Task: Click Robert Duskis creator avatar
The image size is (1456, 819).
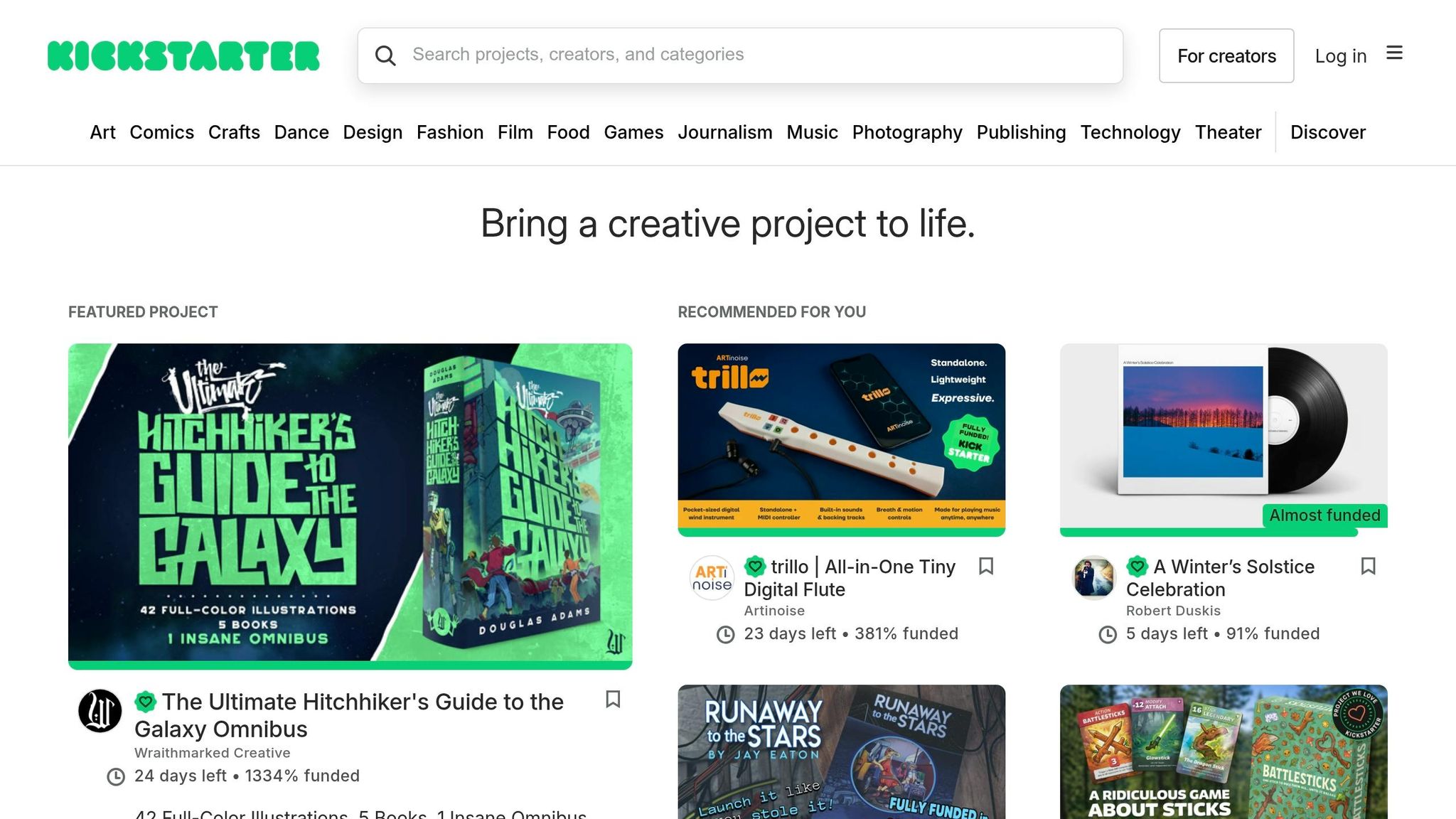Action: (x=1094, y=577)
